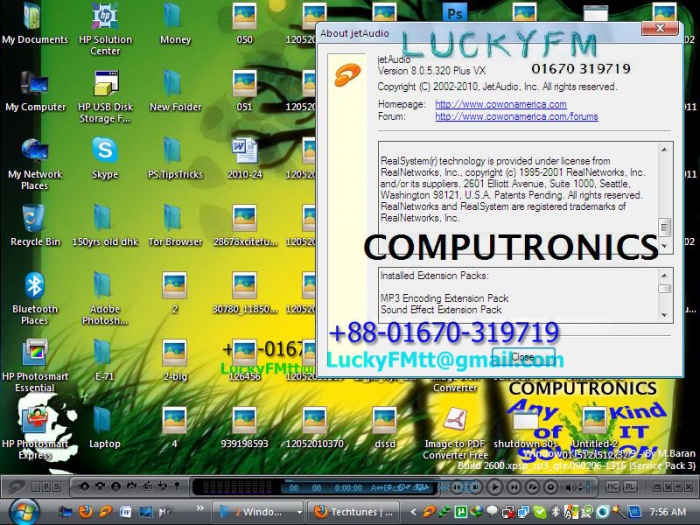Image resolution: width=700 pixels, height=525 pixels.
Task: Open the cowonamerica.com/forums link
Action: tap(517, 117)
